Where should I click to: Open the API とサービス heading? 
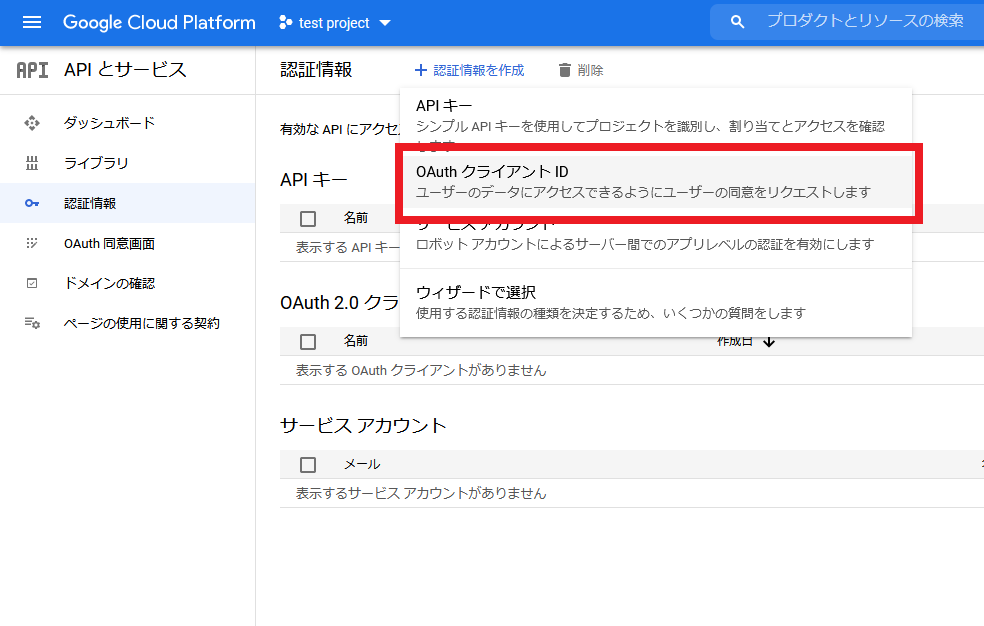126,69
